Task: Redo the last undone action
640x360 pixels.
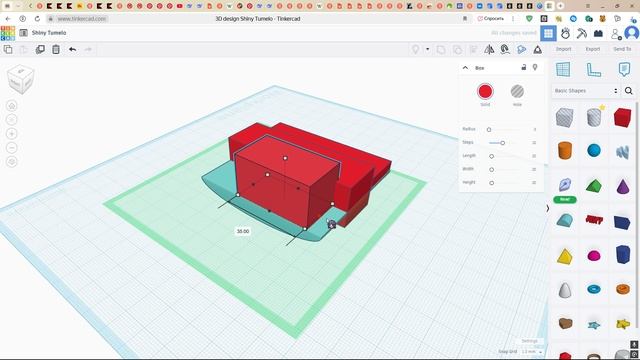Action: coord(88,49)
